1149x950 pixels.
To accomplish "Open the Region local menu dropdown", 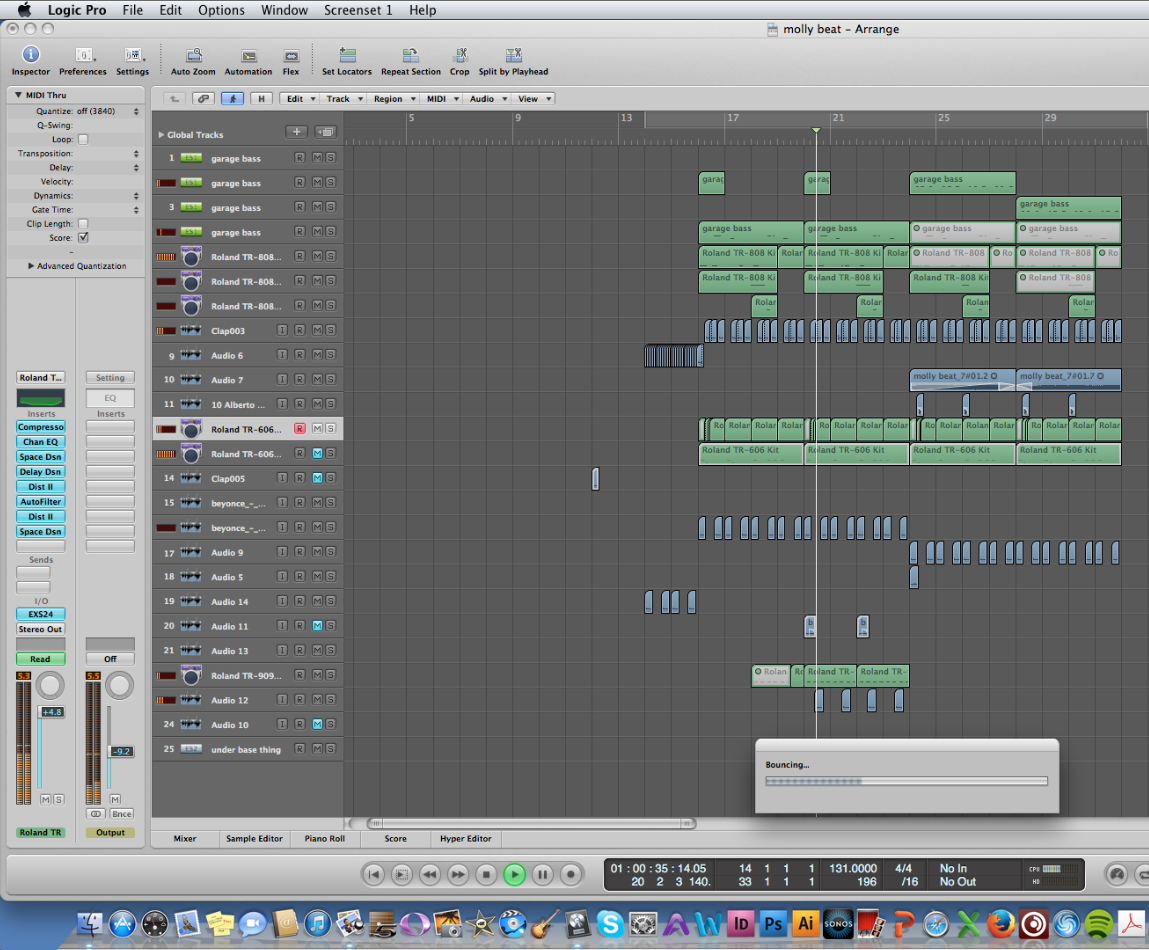I will pos(393,98).
